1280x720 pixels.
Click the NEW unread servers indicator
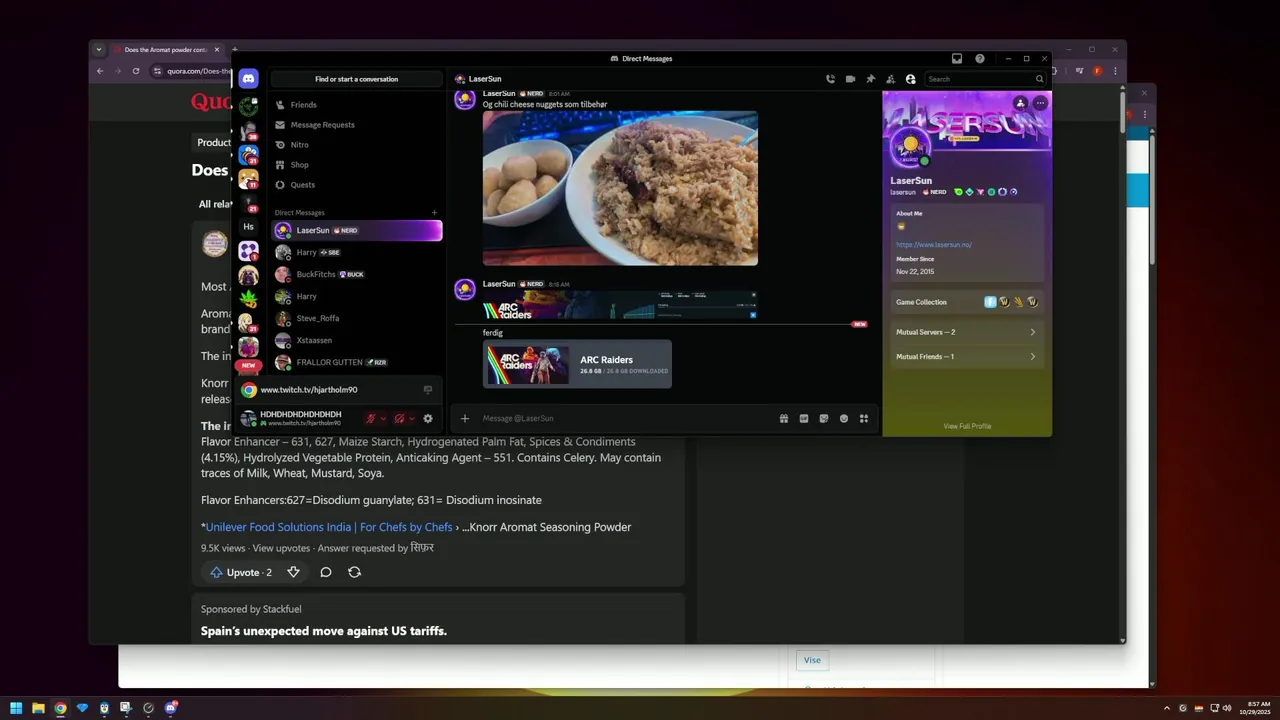coord(248,366)
